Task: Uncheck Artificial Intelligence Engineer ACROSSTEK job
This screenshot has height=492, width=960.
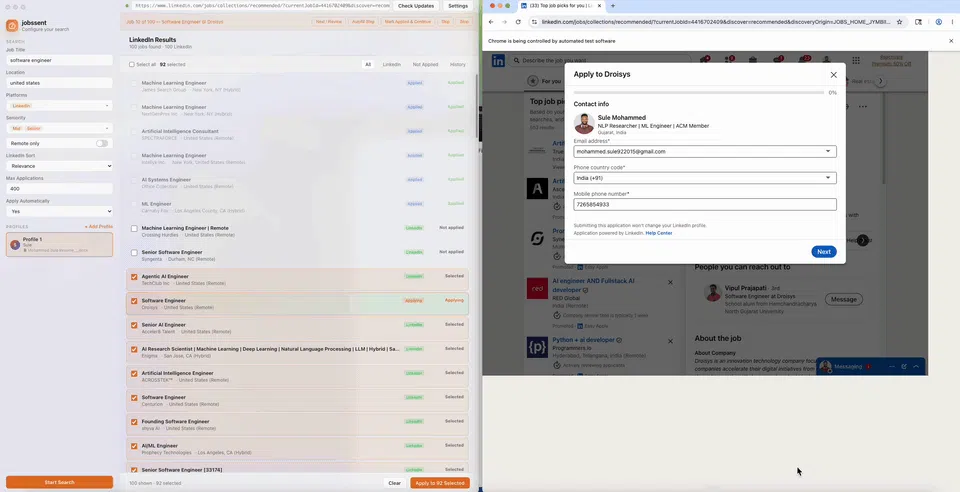Action: click(134, 373)
